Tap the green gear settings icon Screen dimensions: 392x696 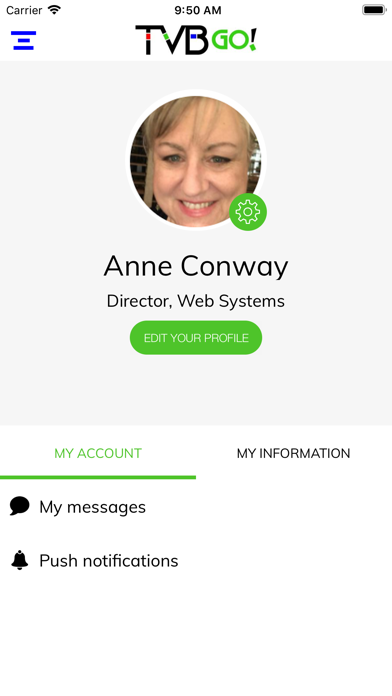tap(248, 212)
